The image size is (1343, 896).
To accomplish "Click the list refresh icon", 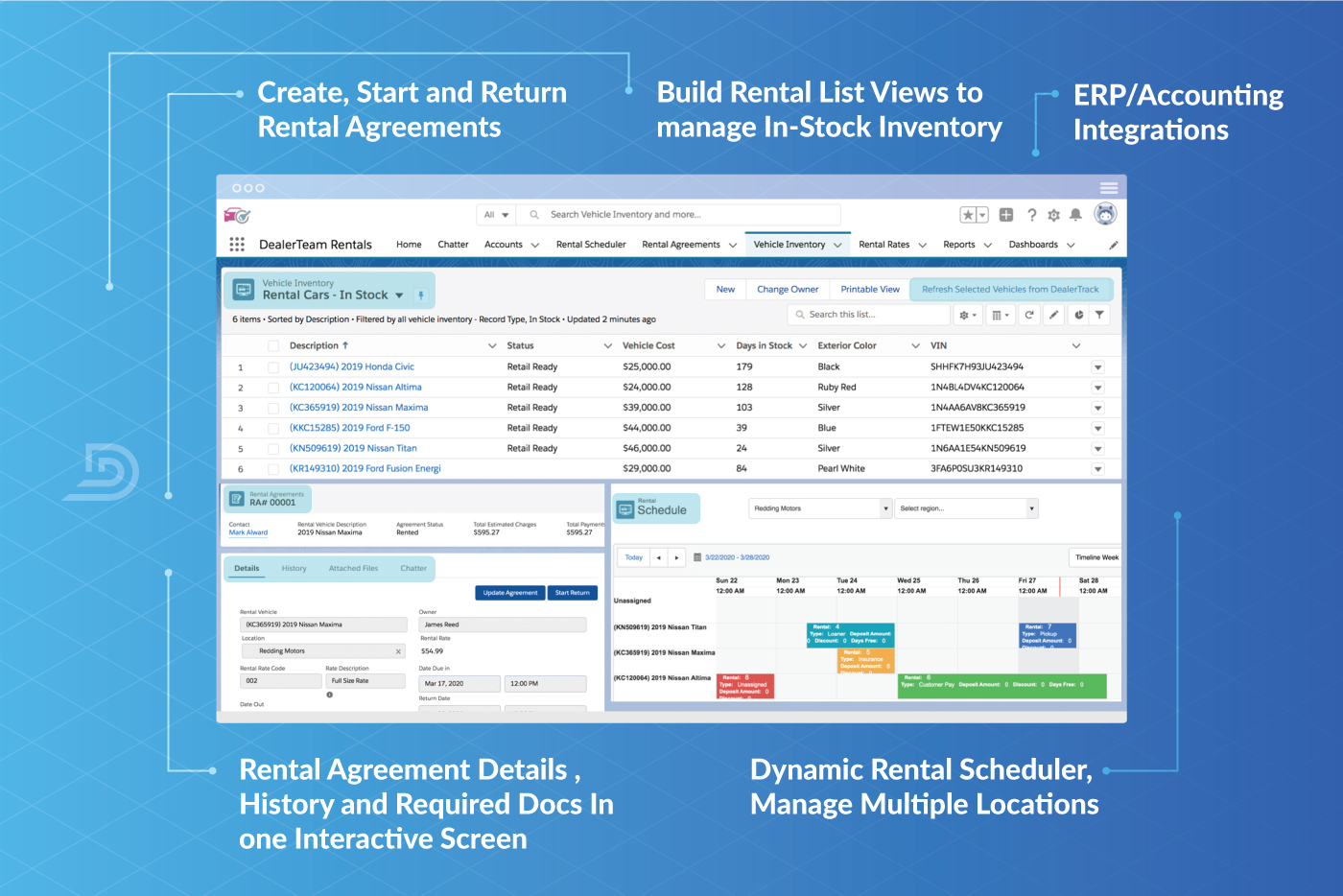I will click(x=1029, y=315).
